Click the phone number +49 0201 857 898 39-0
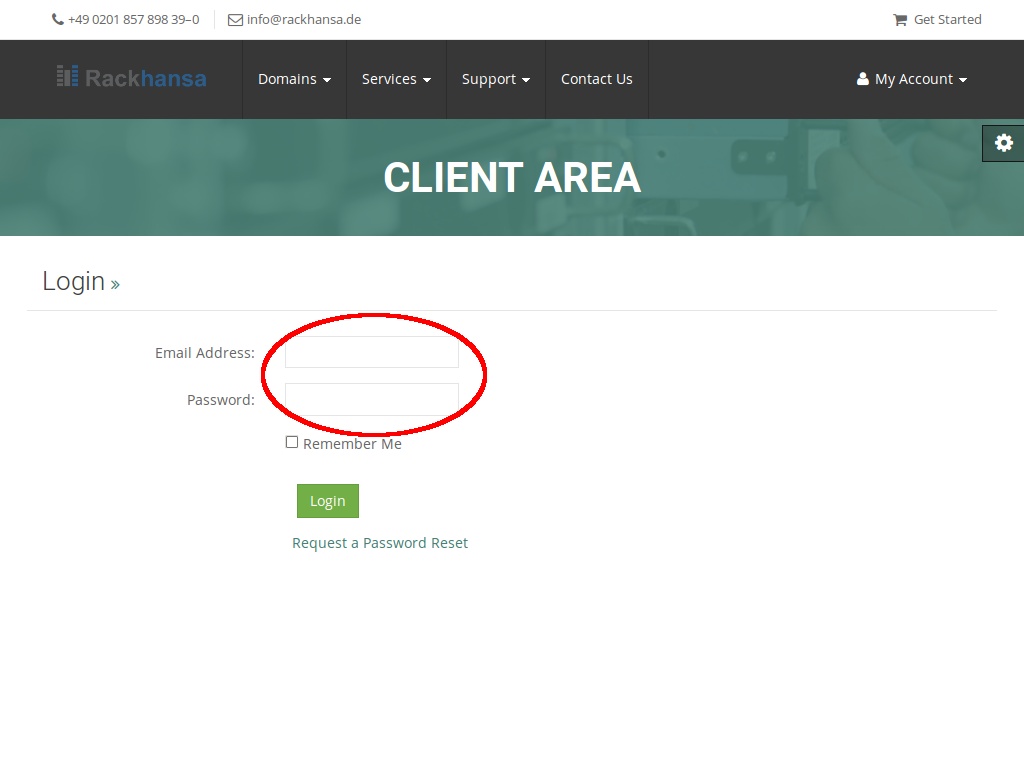The height and width of the screenshot is (768, 1024). pyautogui.click(x=134, y=20)
